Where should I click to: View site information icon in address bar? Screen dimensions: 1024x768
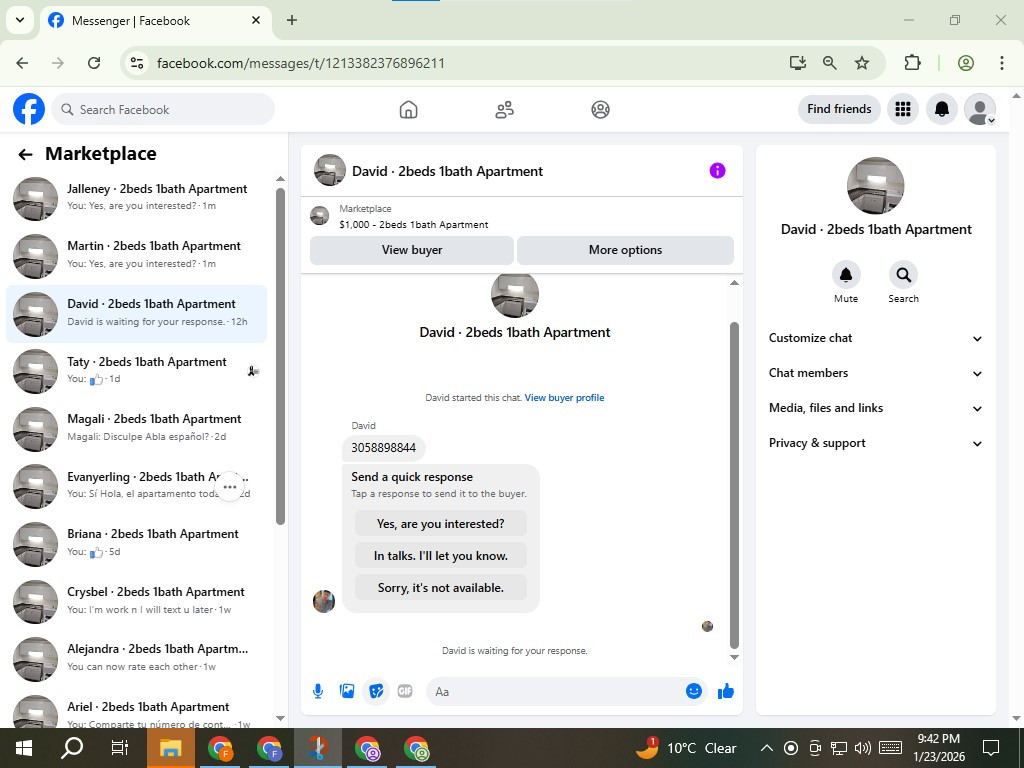point(136,63)
